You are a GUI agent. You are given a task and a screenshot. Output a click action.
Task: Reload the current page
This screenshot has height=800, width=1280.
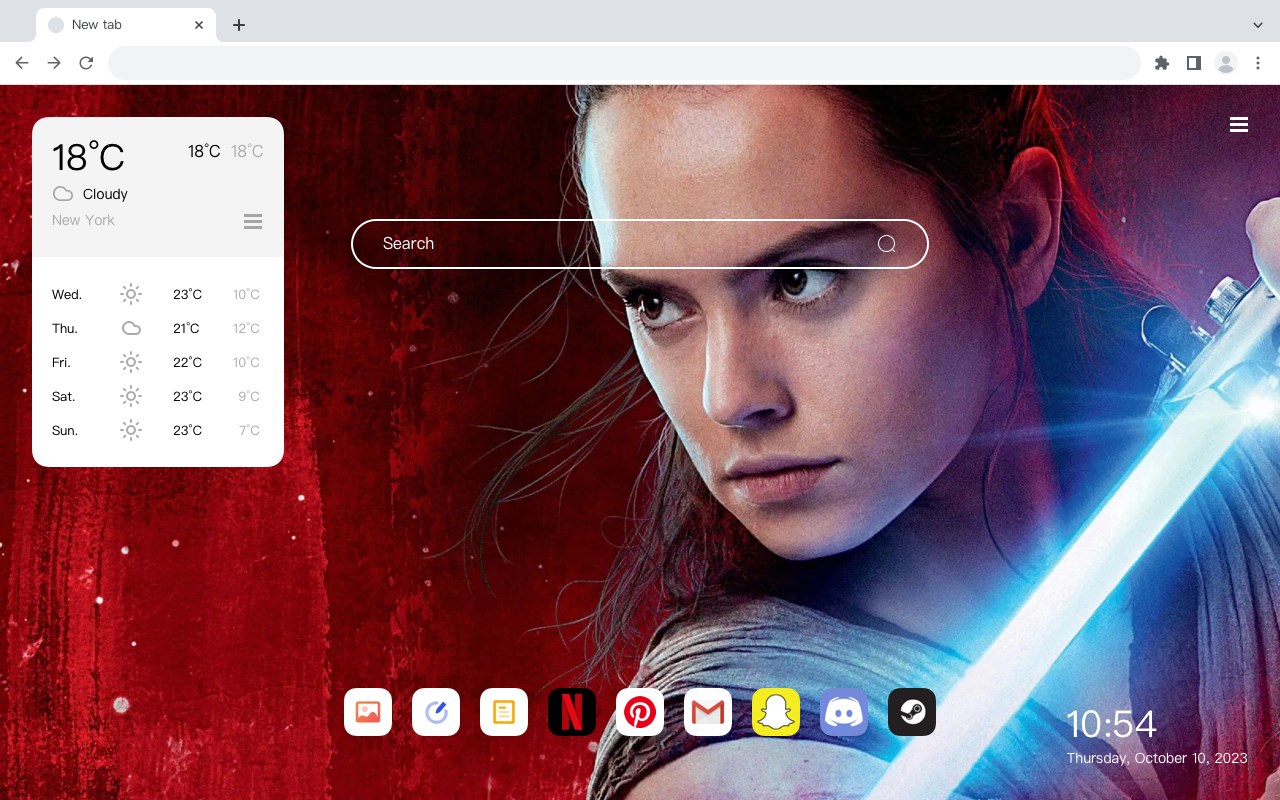(86, 63)
